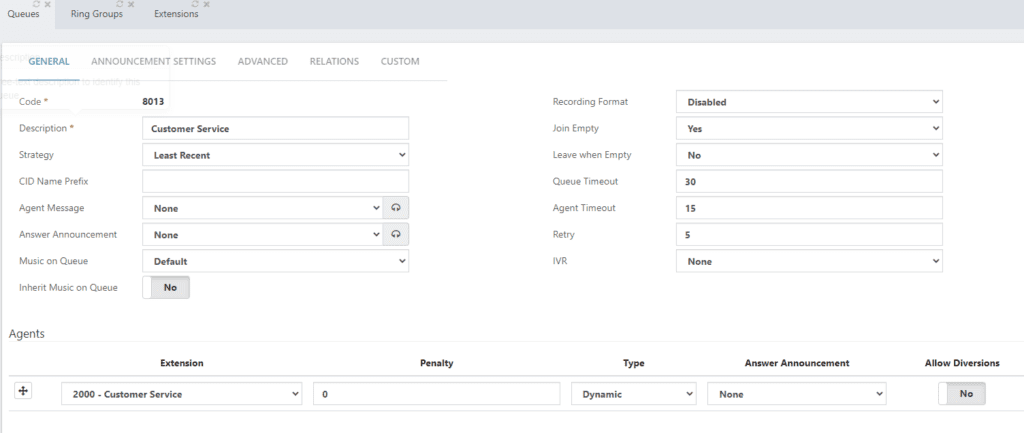Close the Queues tab

click(48, 5)
